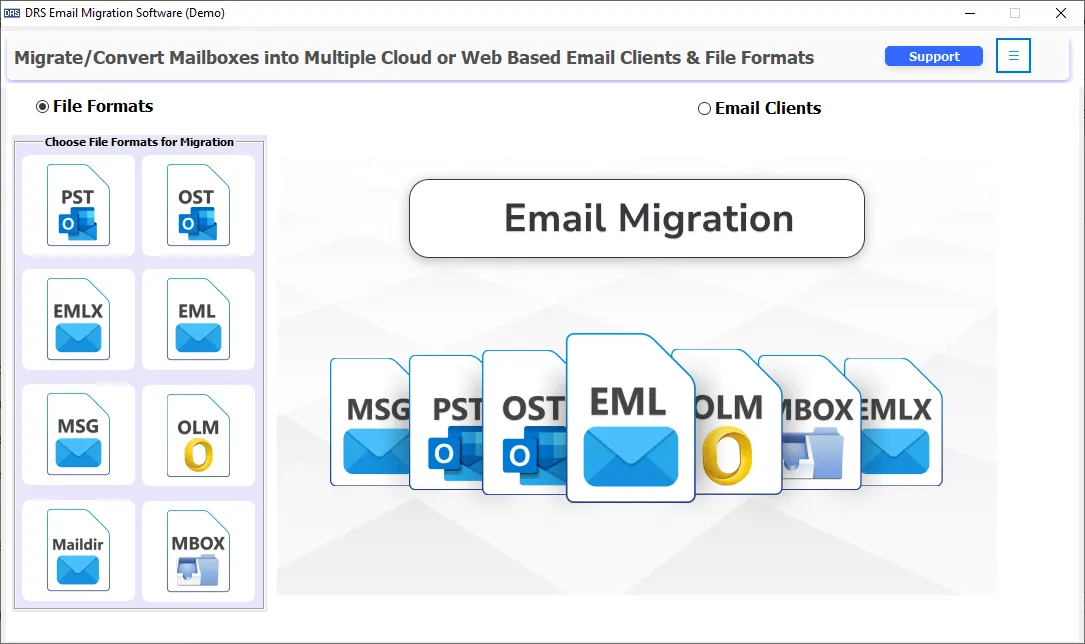Pick the MBOX format icon
This screenshot has height=644, width=1085.
(198, 550)
